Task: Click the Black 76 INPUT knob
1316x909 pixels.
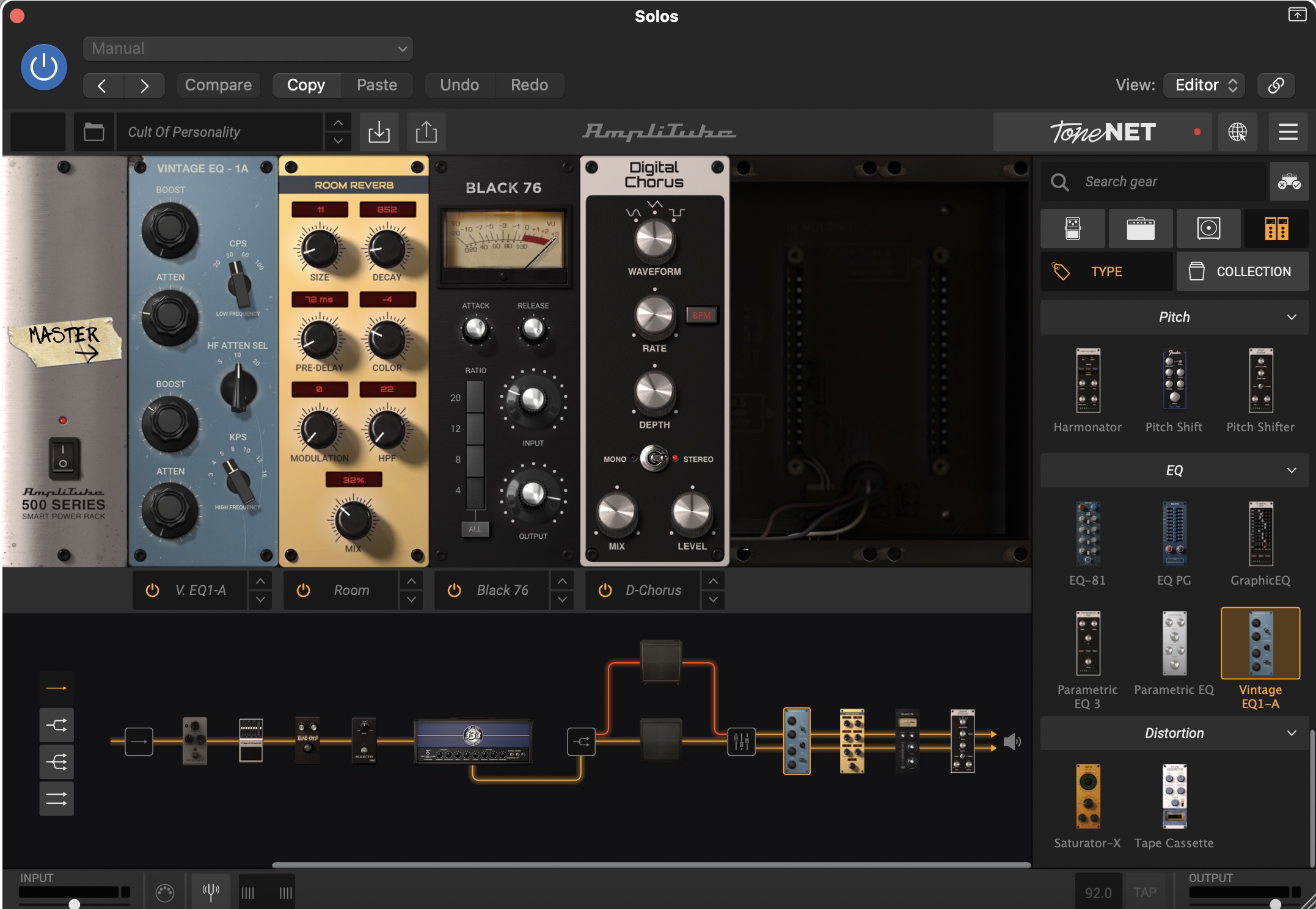Action: click(533, 399)
